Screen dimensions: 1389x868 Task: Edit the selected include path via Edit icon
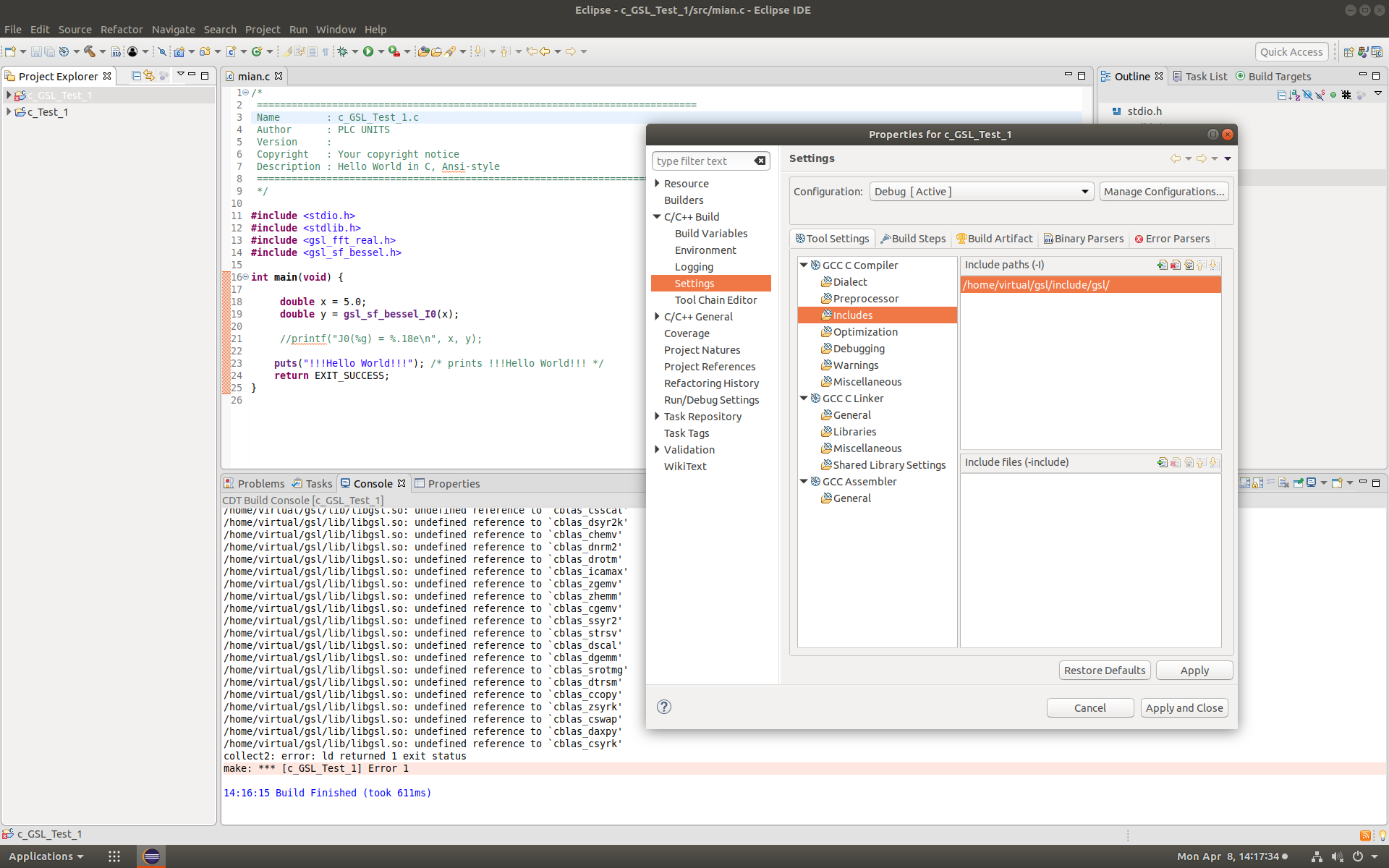1189,265
